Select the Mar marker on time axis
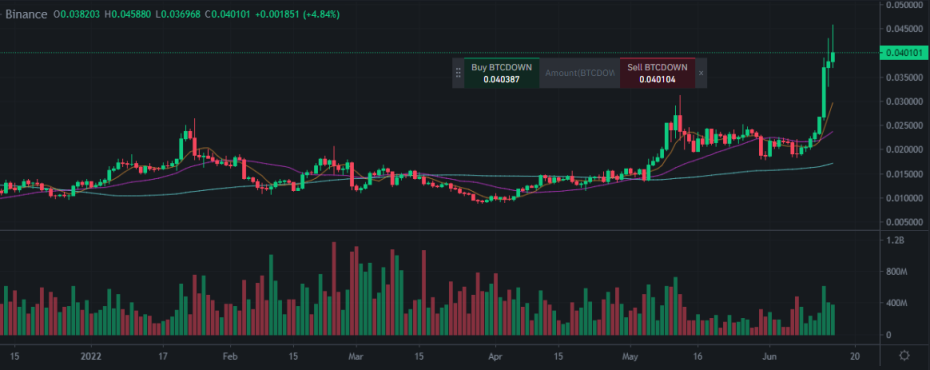 click(355, 356)
